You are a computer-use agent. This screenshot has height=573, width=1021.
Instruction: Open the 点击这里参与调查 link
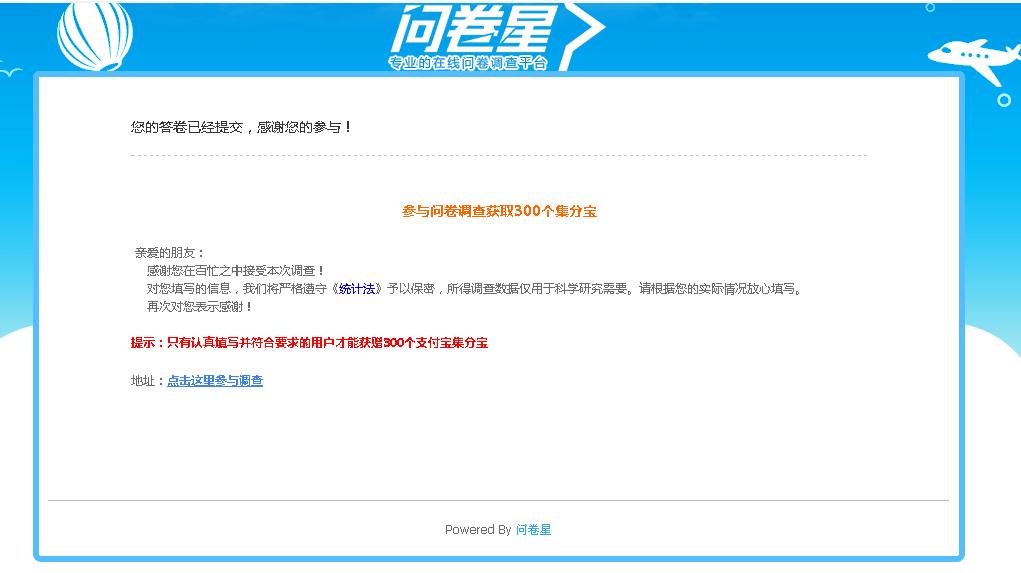pyautogui.click(x=215, y=381)
